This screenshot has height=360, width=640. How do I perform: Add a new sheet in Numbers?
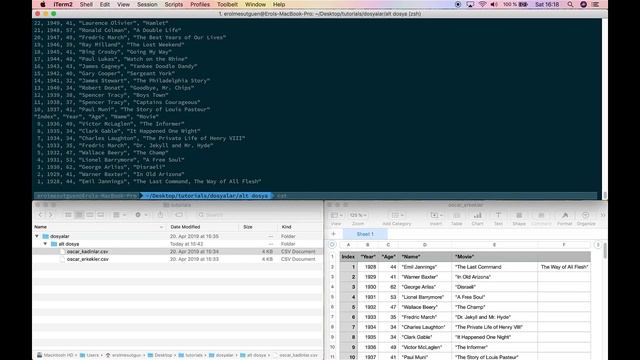tap(333, 234)
